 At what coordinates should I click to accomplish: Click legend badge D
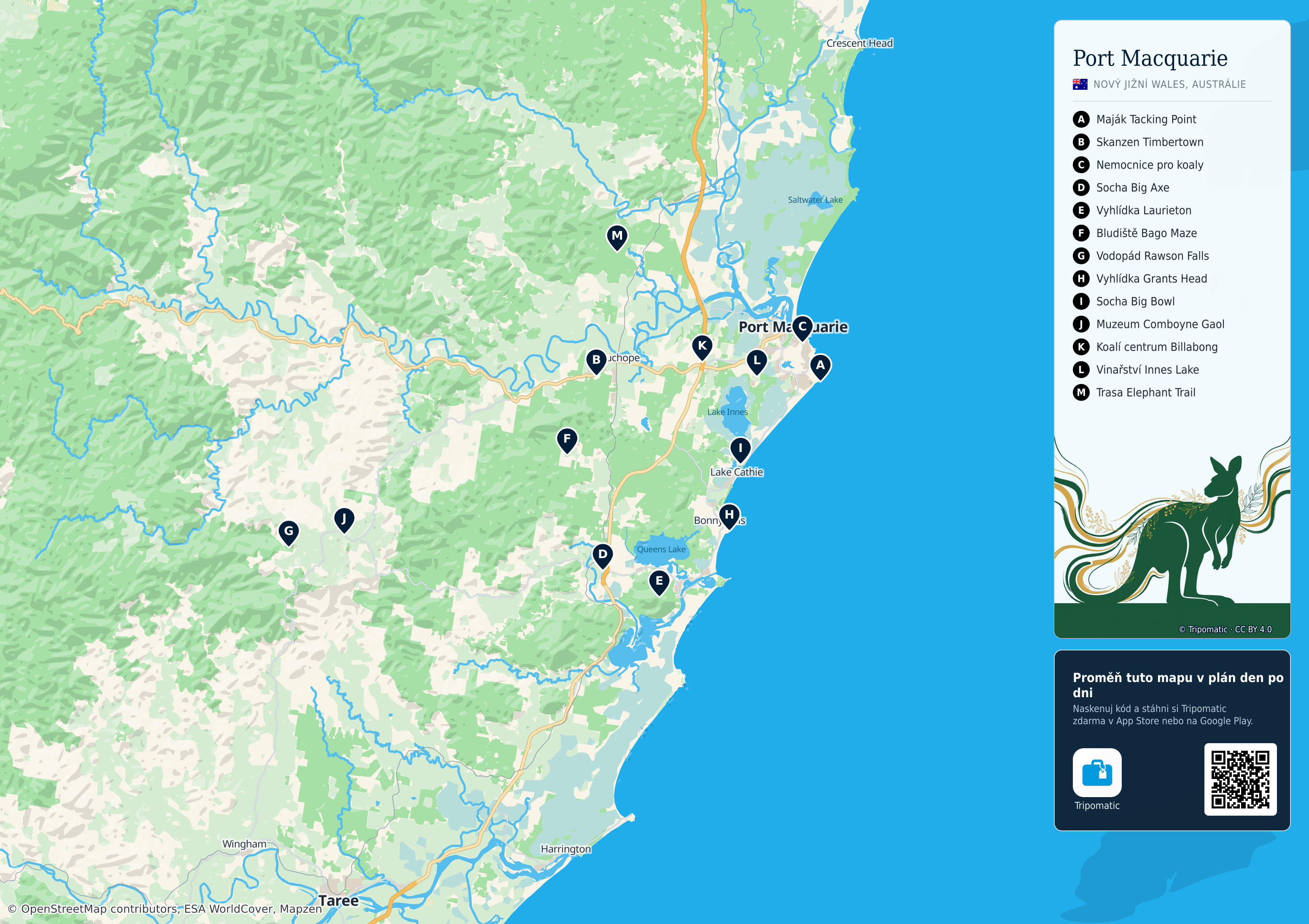pyautogui.click(x=1081, y=188)
